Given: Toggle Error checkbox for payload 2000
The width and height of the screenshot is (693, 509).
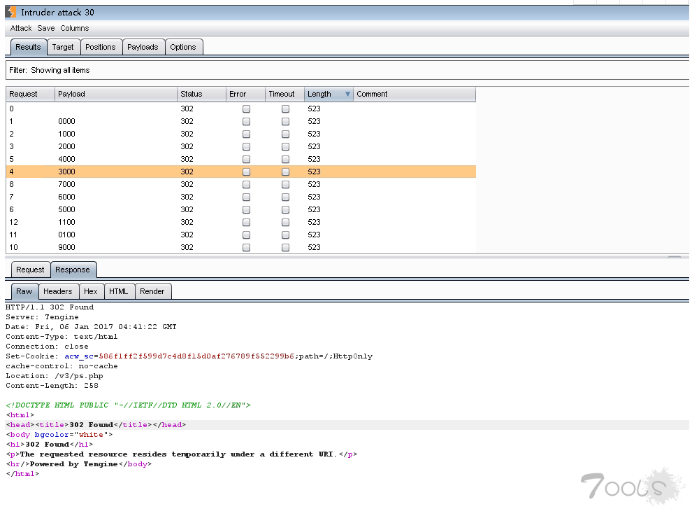Looking at the screenshot, I should [x=246, y=146].
